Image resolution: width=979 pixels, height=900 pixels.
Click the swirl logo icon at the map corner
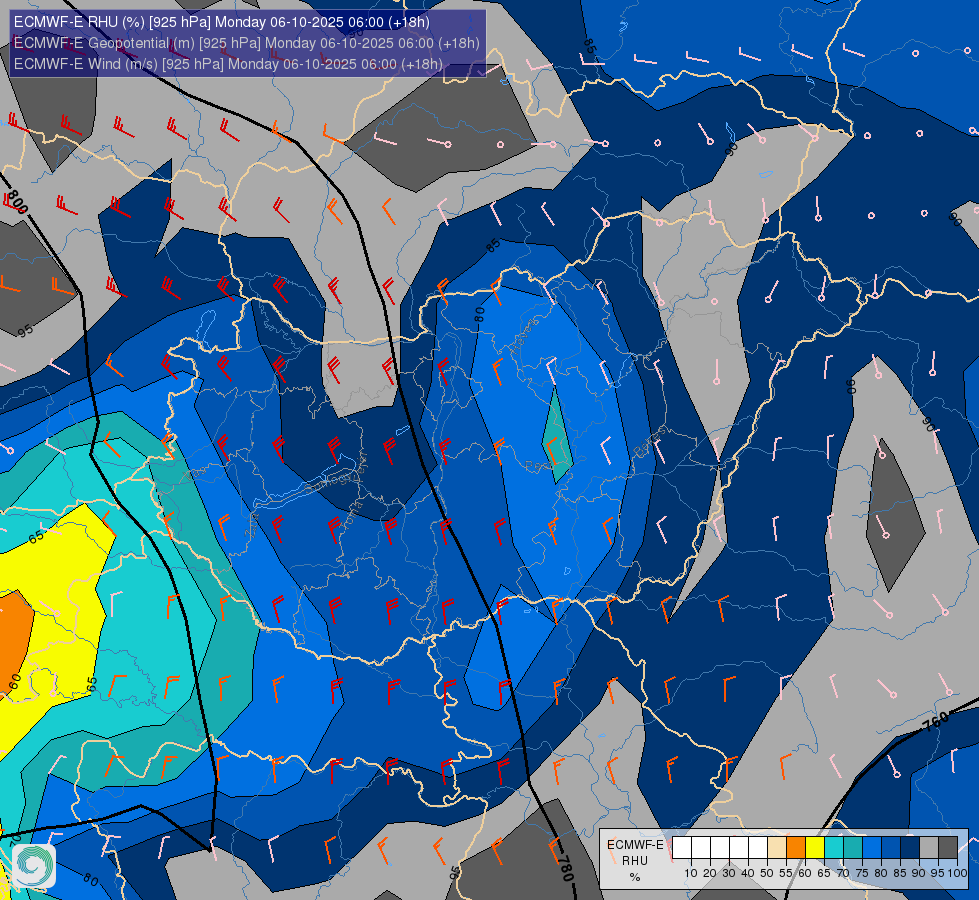(x=34, y=865)
